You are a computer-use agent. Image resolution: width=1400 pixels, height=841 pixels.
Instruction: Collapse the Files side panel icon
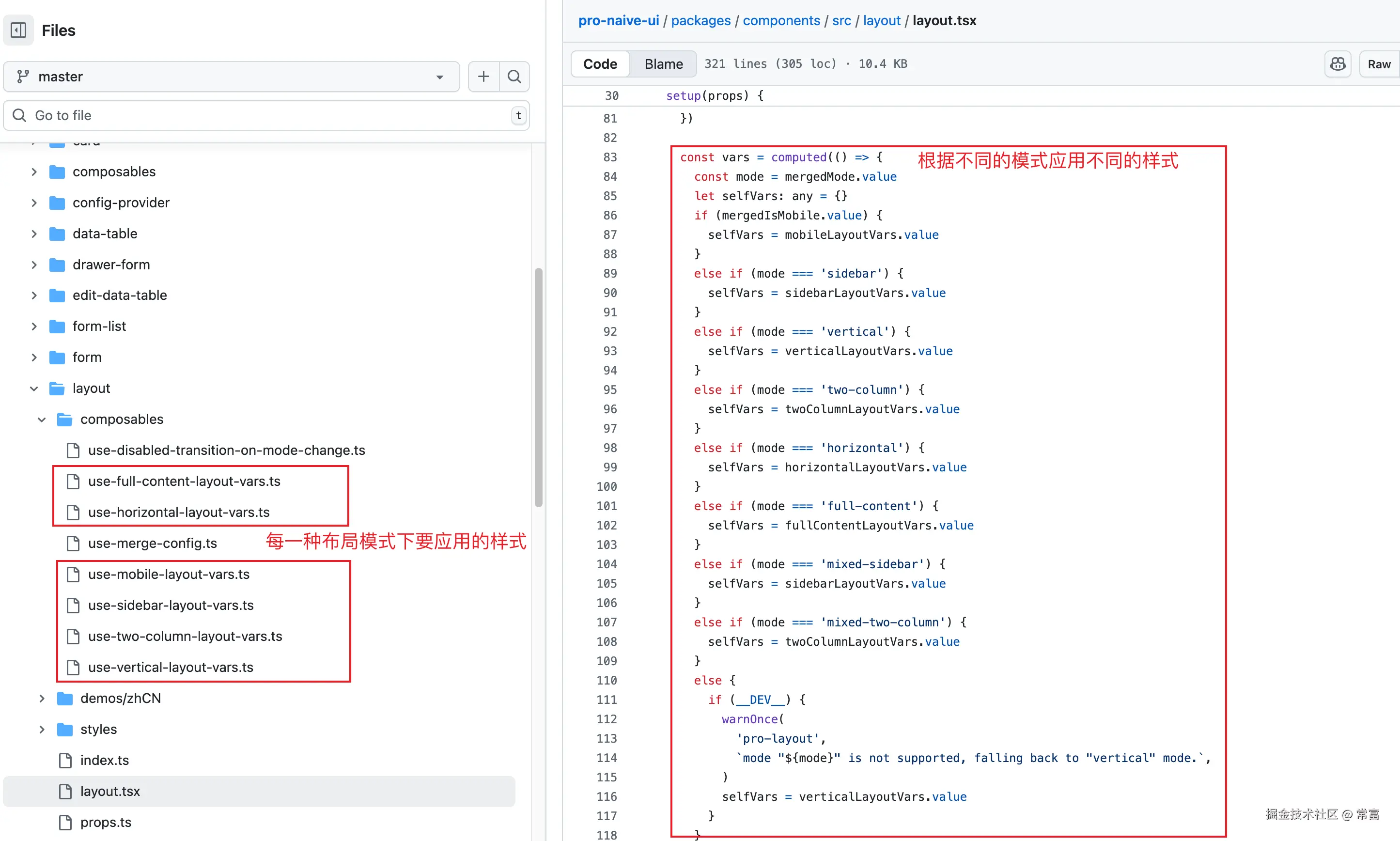[x=19, y=30]
